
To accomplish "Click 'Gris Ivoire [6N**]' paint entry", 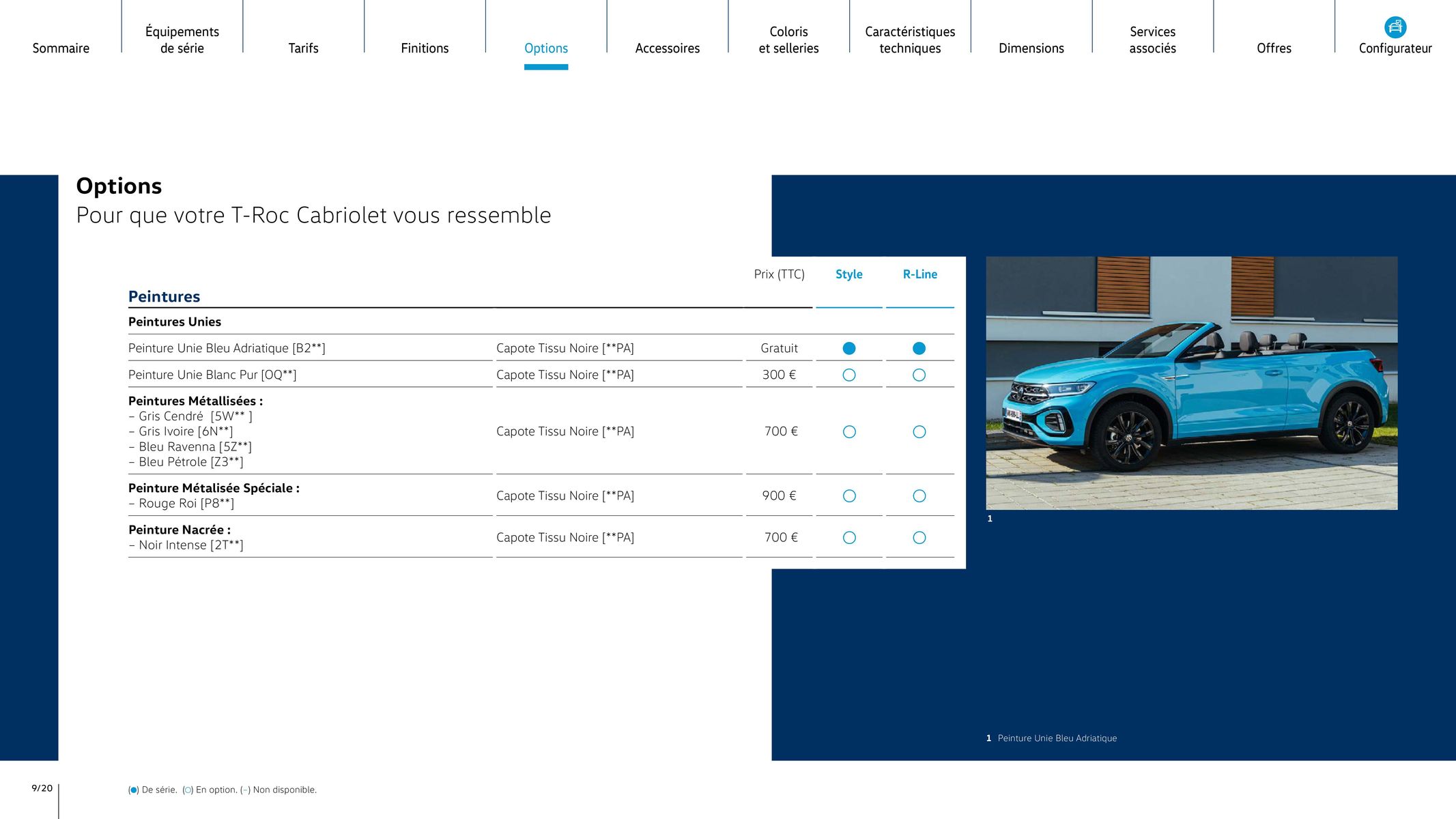I will pyautogui.click(x=181, y=431).
